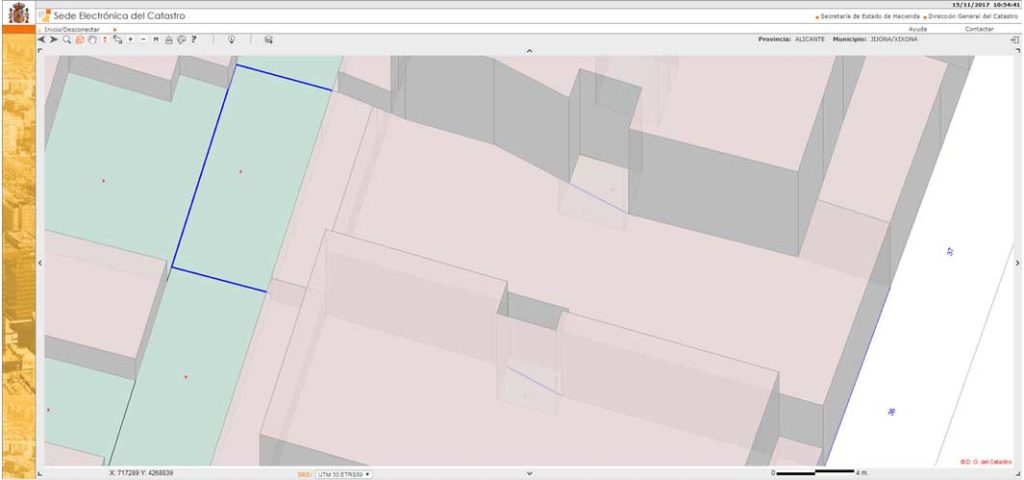Collapse the top panel with up chevron
This screenshot has width=1024, height=480.
[x=529, y=50]
